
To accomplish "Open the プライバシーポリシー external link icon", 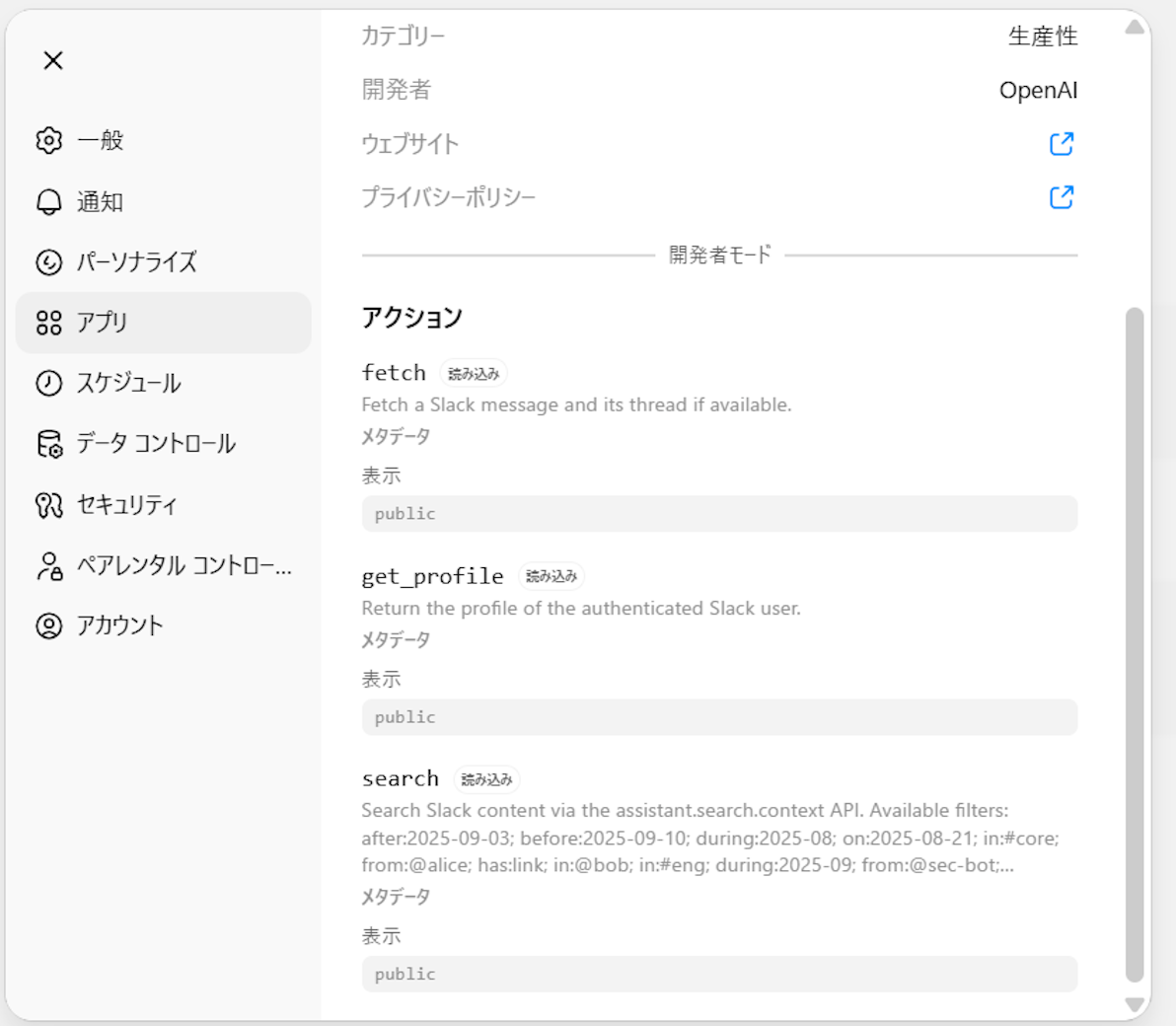I will coord(1062,197).
